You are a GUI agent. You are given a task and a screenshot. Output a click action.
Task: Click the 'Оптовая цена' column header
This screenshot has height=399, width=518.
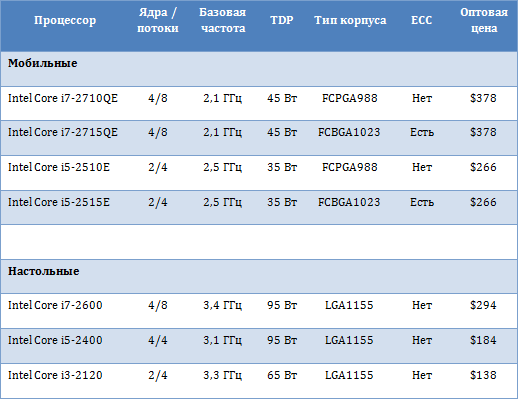coord(484,20)
